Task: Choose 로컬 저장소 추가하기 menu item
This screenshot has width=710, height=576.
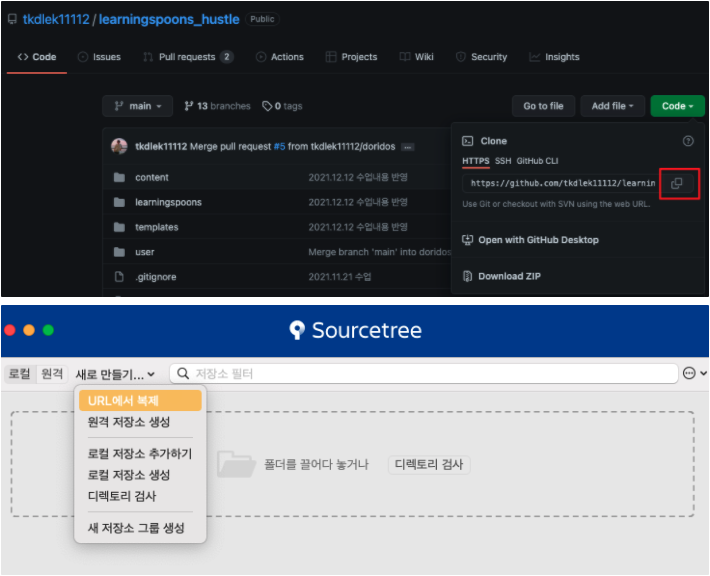Action: (140, 453)
